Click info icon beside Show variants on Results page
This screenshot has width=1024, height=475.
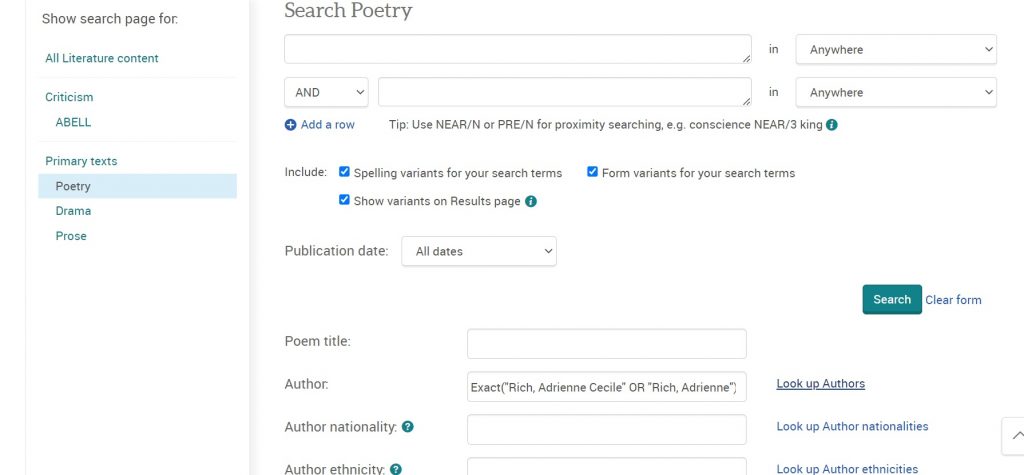click(531, 201)
